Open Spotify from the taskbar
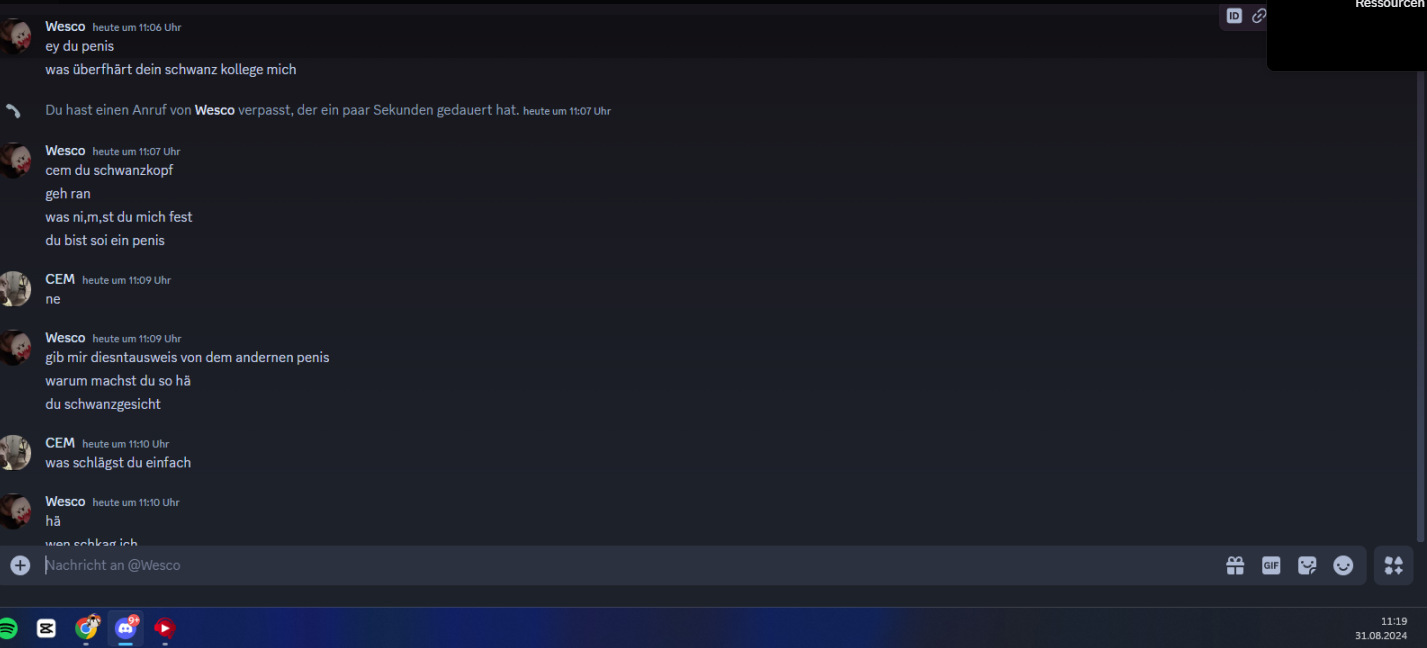Viewport: 1427px width, 648px height. coord(7,628)
